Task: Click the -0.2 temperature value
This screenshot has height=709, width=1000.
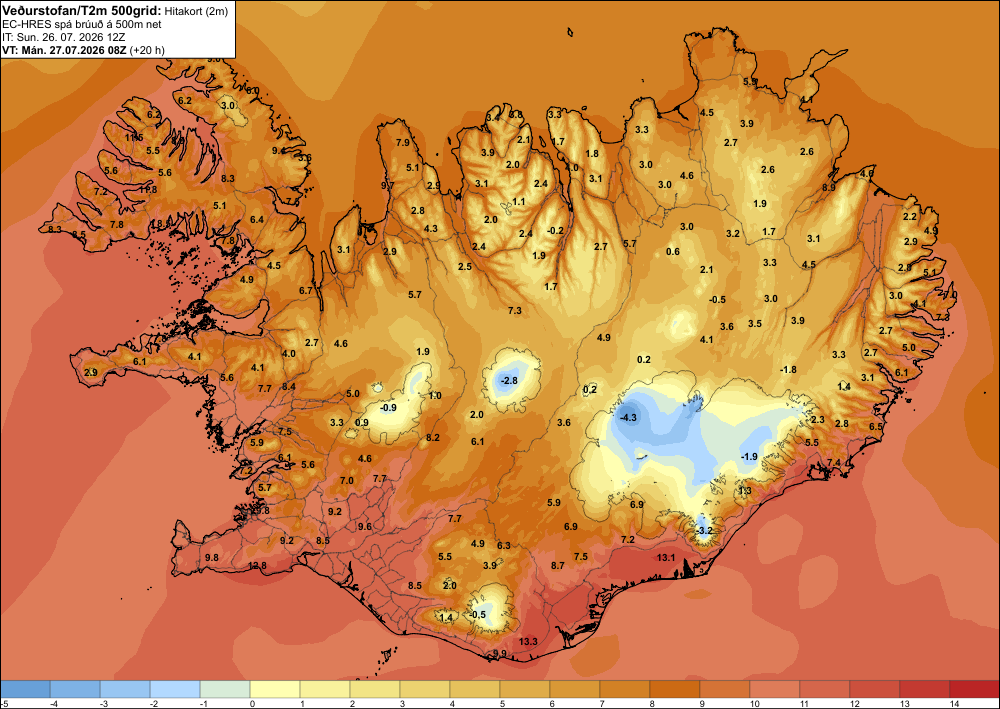Action: coord(556,231)
